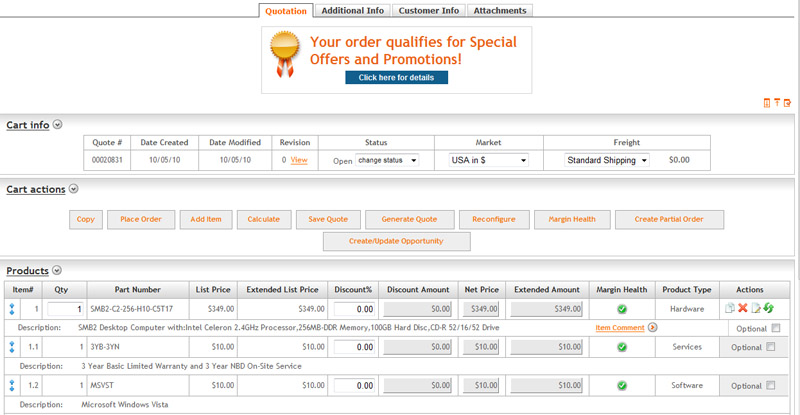Click the edit note icon for item 1

point(755,308)
